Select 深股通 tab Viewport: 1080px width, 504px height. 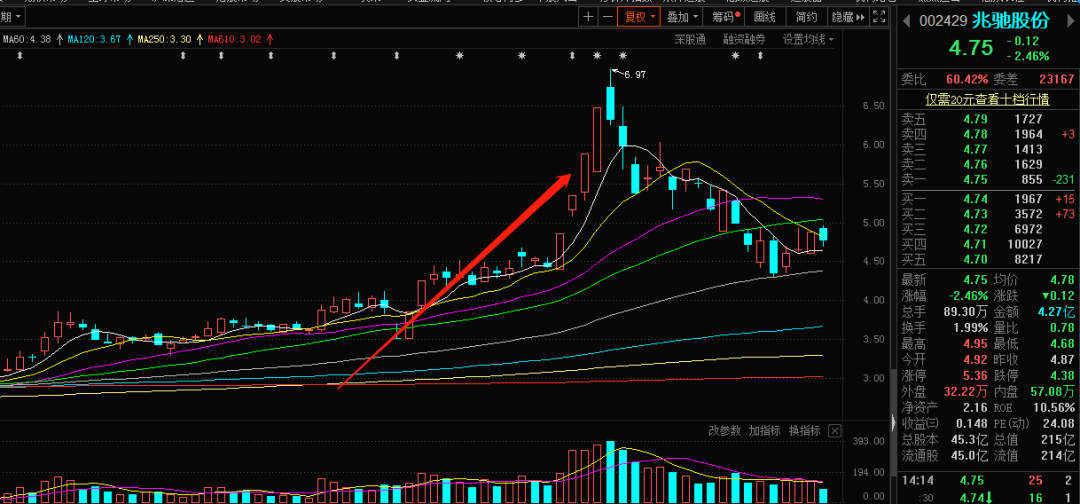(689, 39)
